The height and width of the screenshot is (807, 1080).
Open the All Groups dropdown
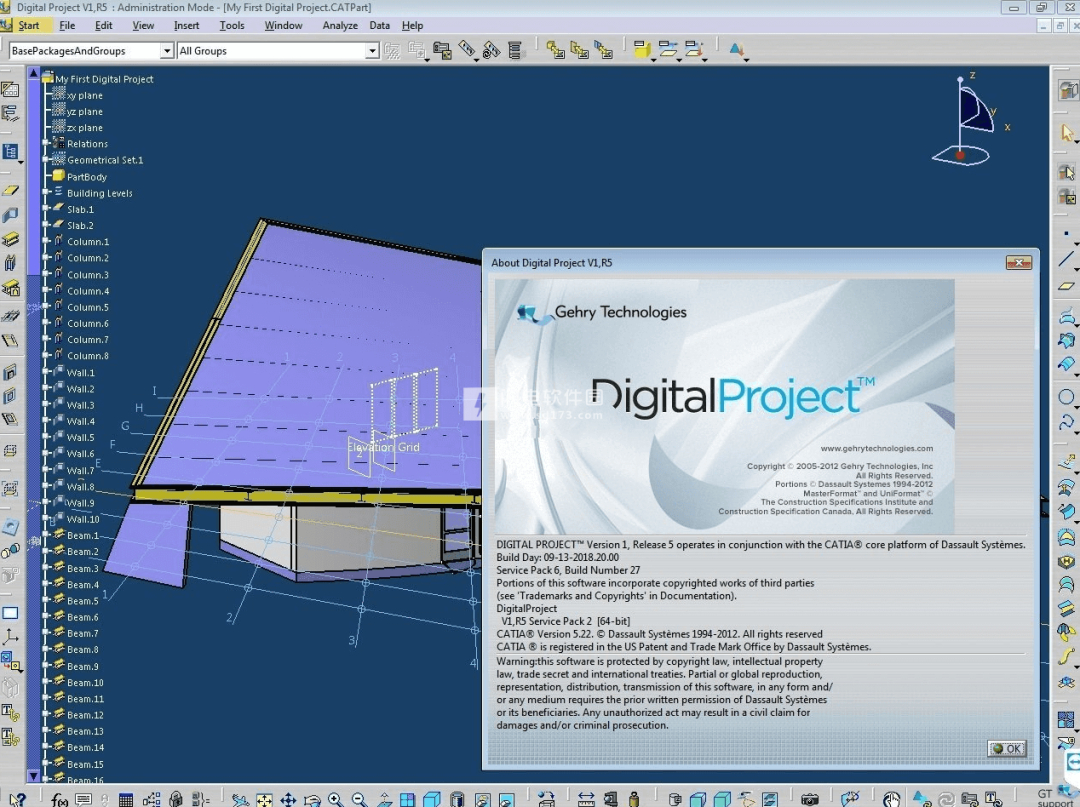click(372, 51)
